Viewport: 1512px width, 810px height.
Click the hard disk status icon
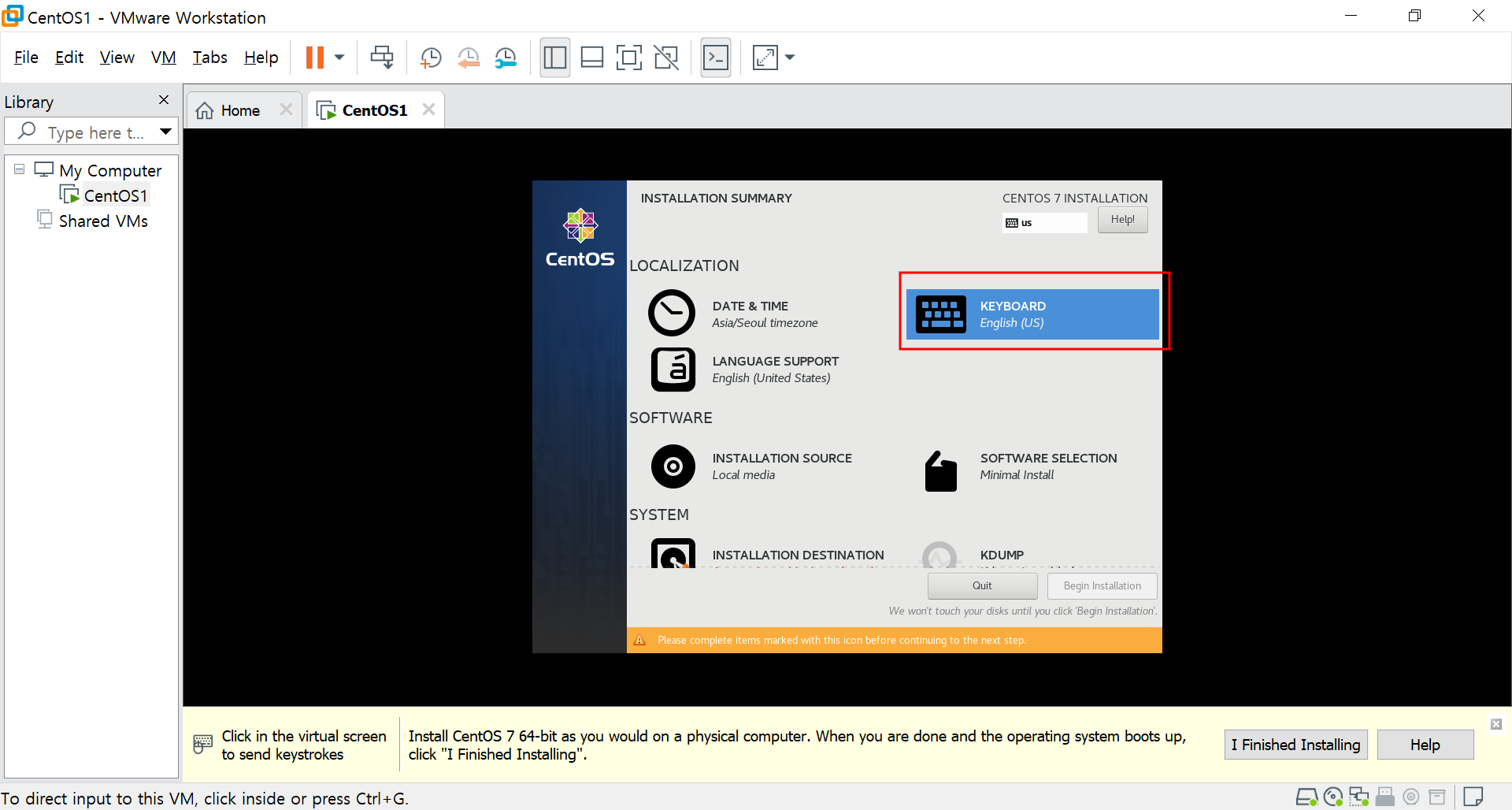coord(1307,797)
